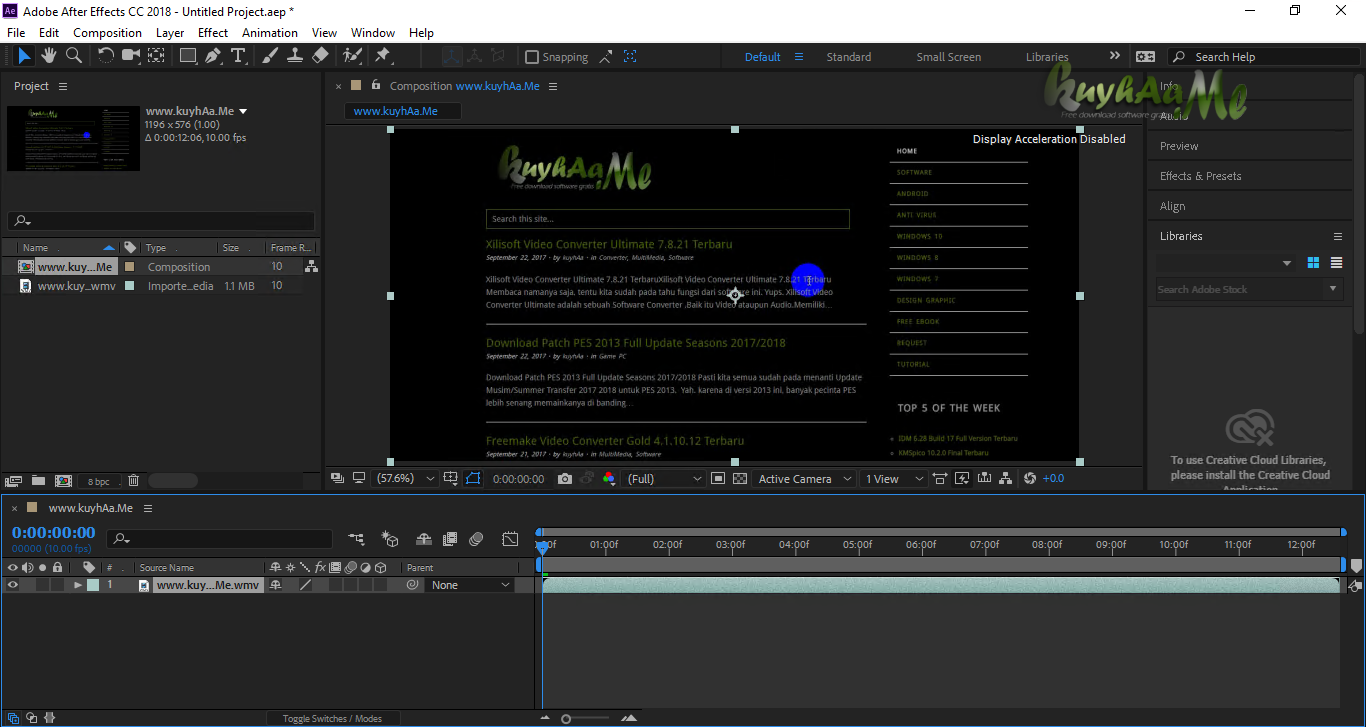
Task: Select the Brush tool
Action: 270,56
